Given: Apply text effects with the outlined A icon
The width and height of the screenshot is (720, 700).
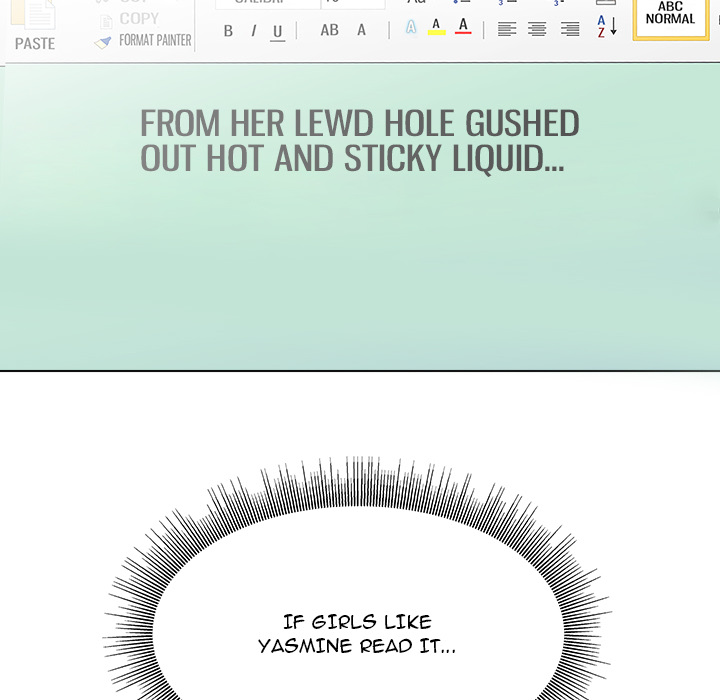Looking at the screenshot, I should pyautogui.click(x=411, y=28).
